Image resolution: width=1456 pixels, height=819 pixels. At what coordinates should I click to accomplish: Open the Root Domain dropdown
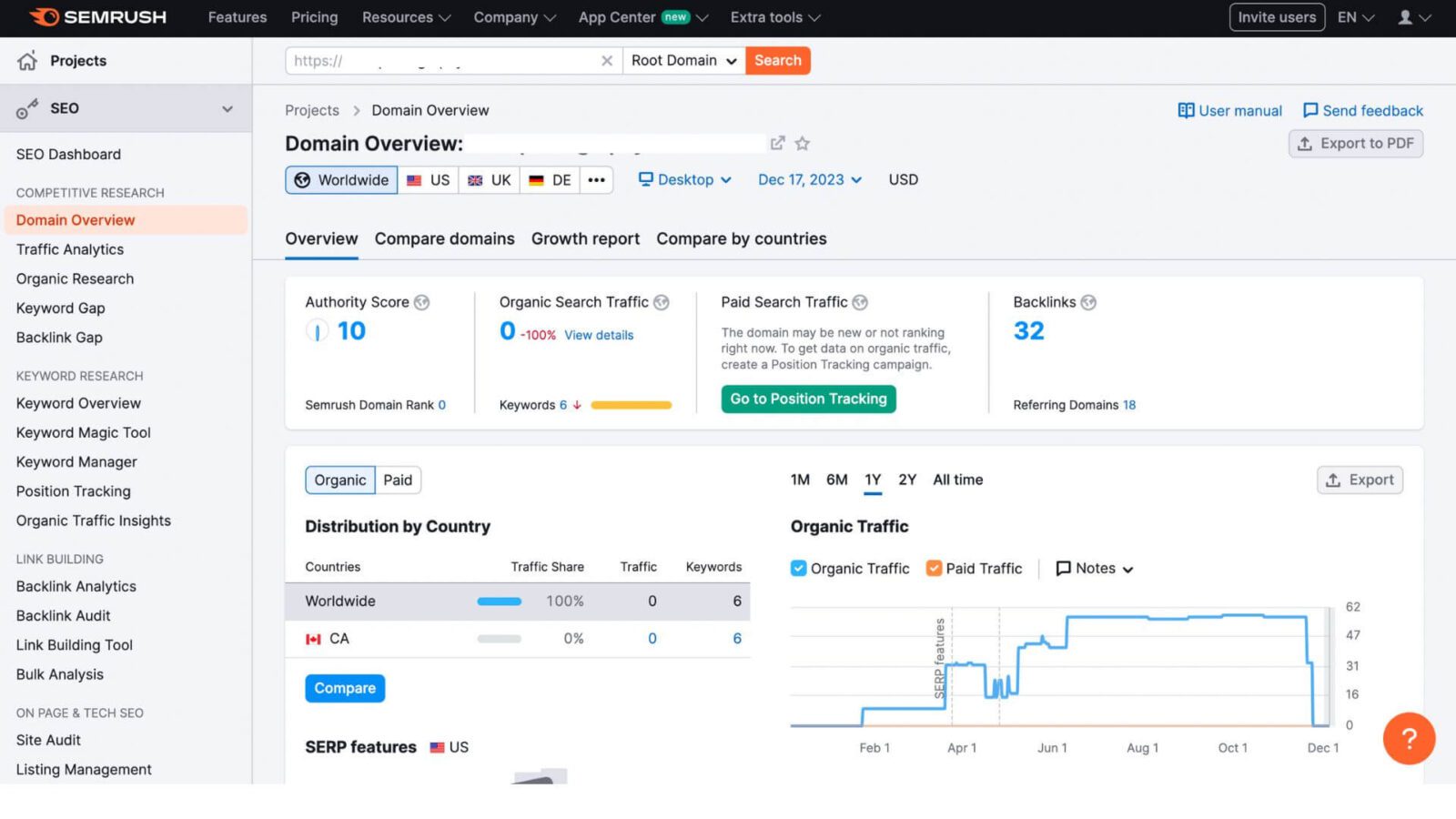(683, 60)
